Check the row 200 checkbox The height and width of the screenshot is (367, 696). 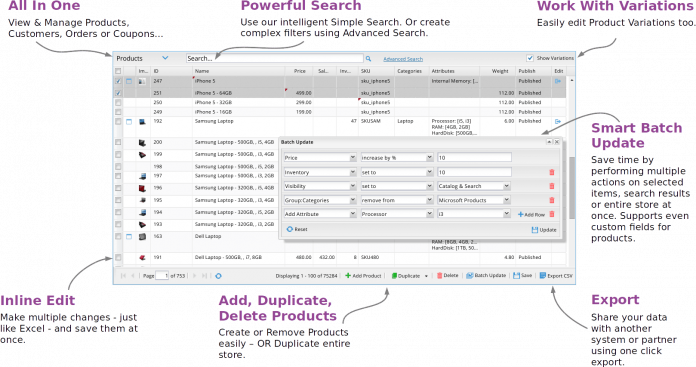(118, 142)
